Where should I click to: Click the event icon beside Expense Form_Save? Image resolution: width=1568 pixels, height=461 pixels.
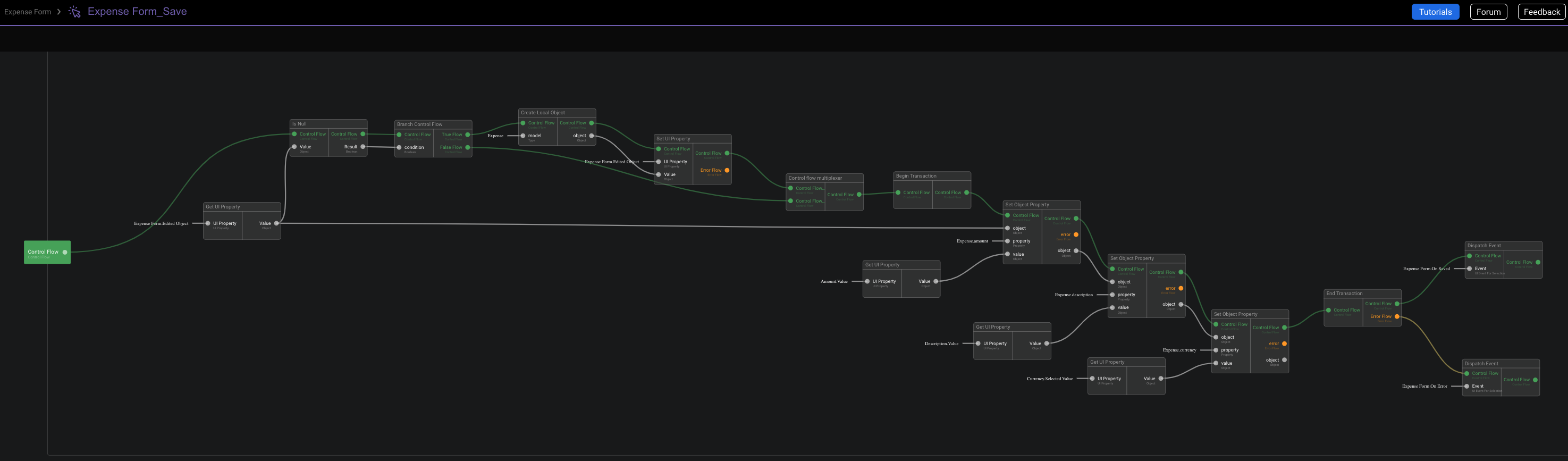click(x=74, y=12)
